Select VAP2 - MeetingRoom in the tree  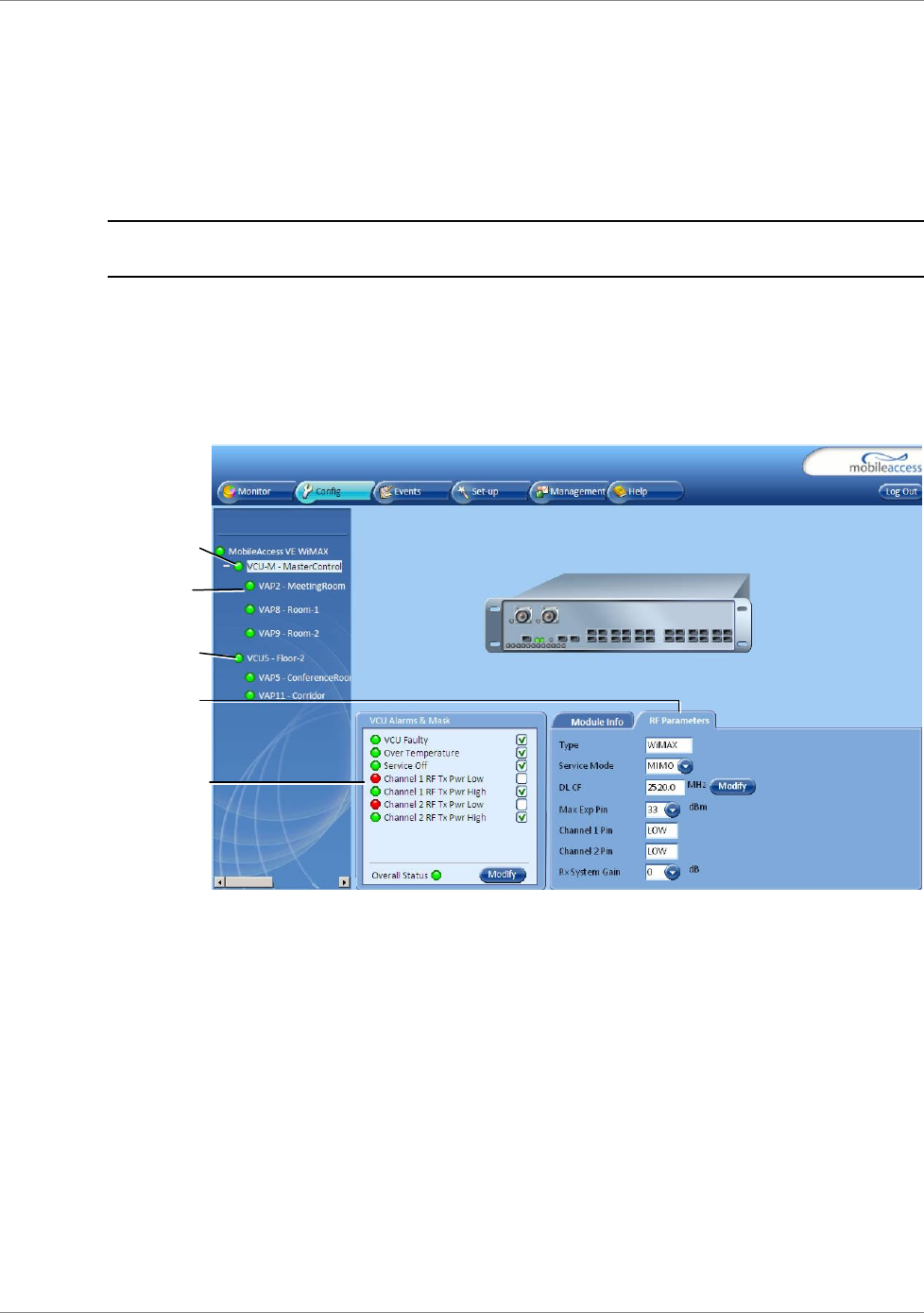coord(301,587)
